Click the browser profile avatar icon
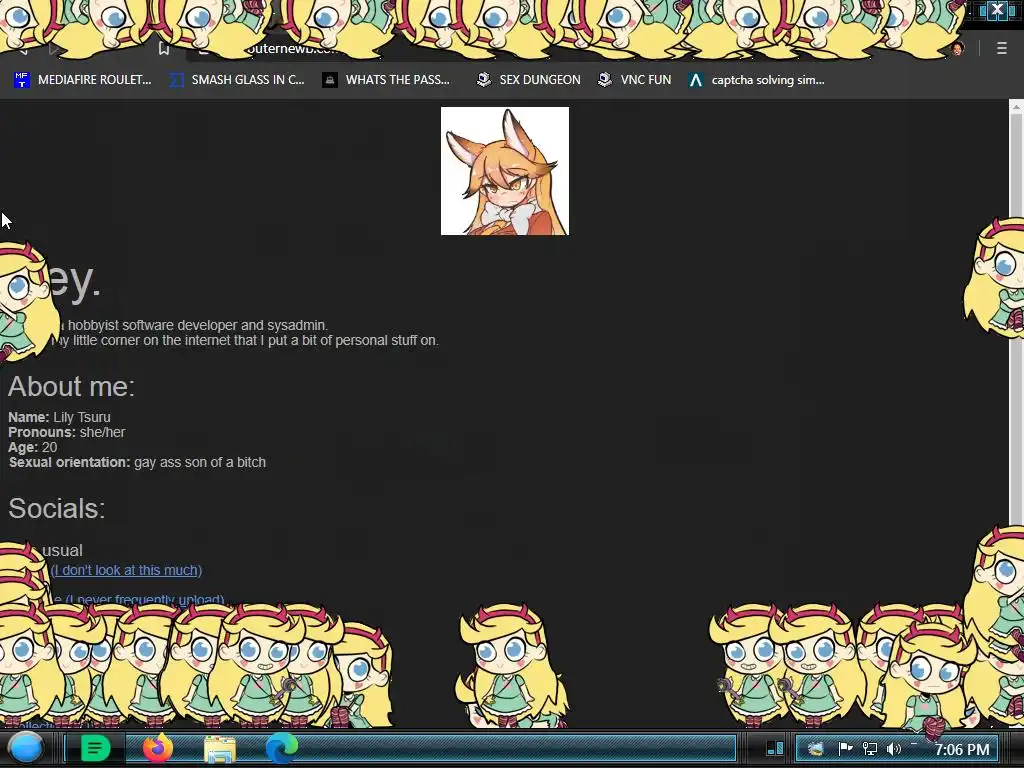The height and width of the screenshot is (768, 1024). (x=957, y=49)
